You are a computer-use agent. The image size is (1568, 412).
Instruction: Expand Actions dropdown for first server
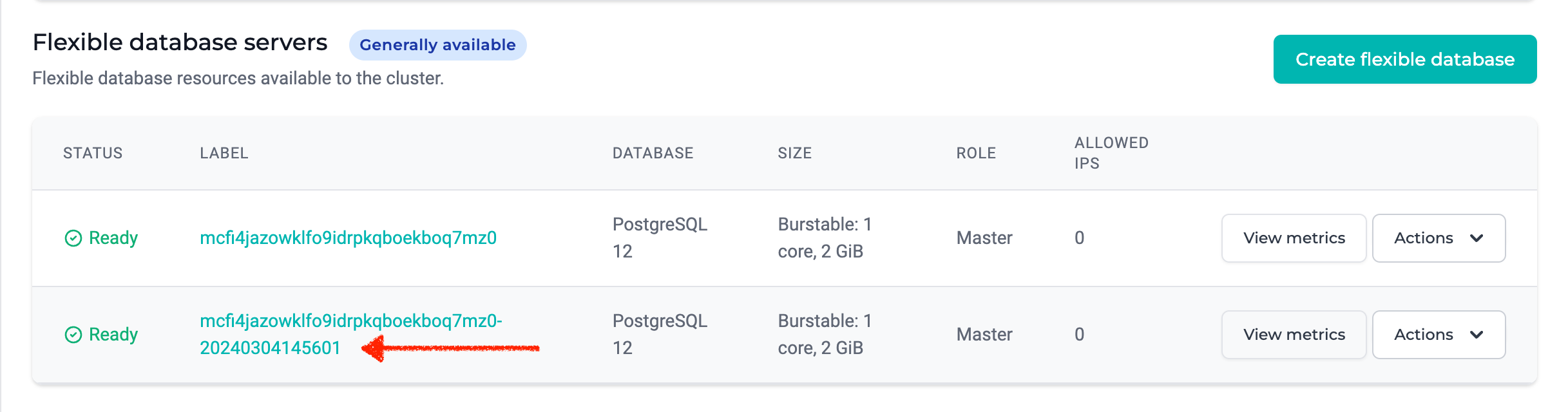[x=1439, y=238]
